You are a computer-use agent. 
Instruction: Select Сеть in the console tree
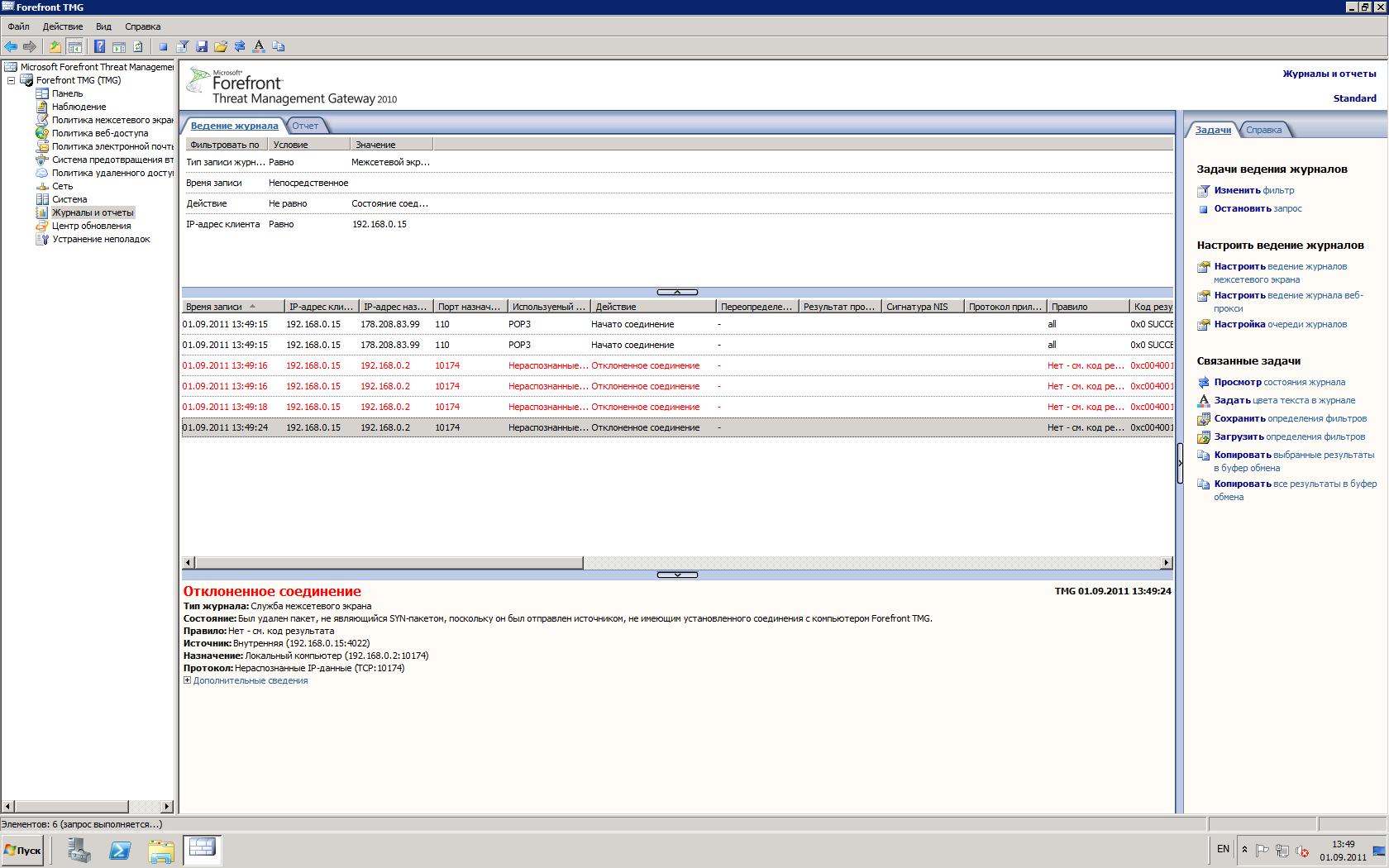pos(62,186)
